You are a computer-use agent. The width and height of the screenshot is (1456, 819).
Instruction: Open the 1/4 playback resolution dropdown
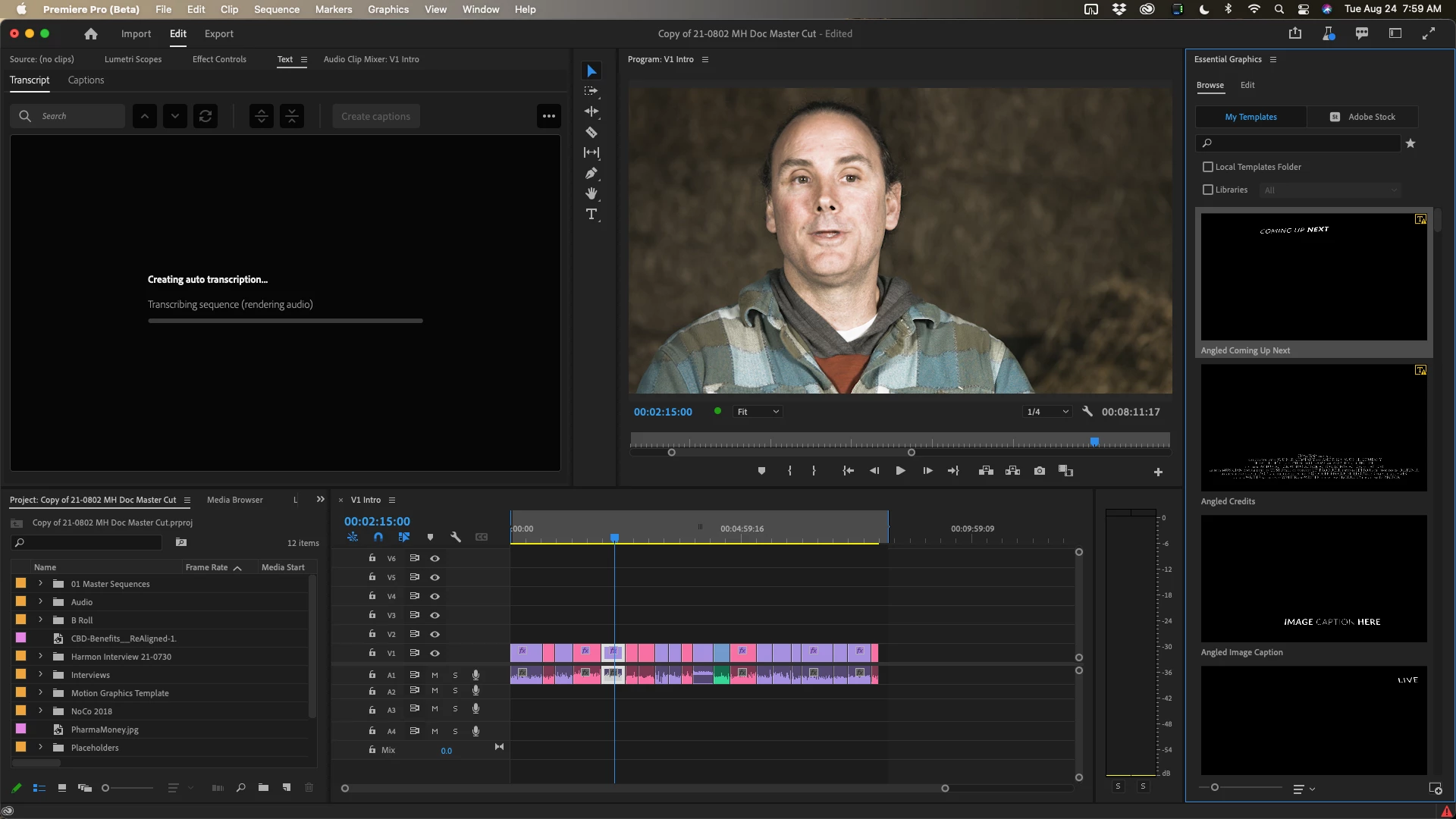(x=1046, y=412)
